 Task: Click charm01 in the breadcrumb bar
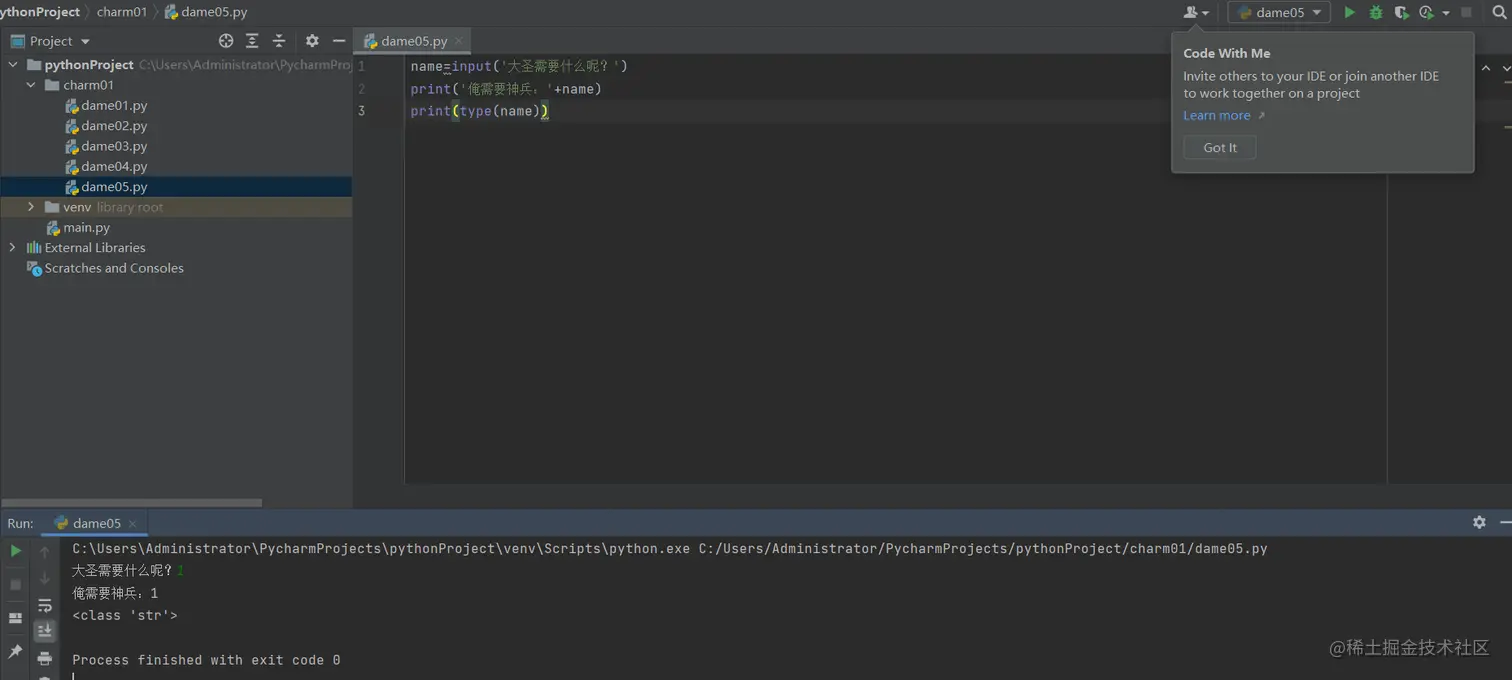122,12
